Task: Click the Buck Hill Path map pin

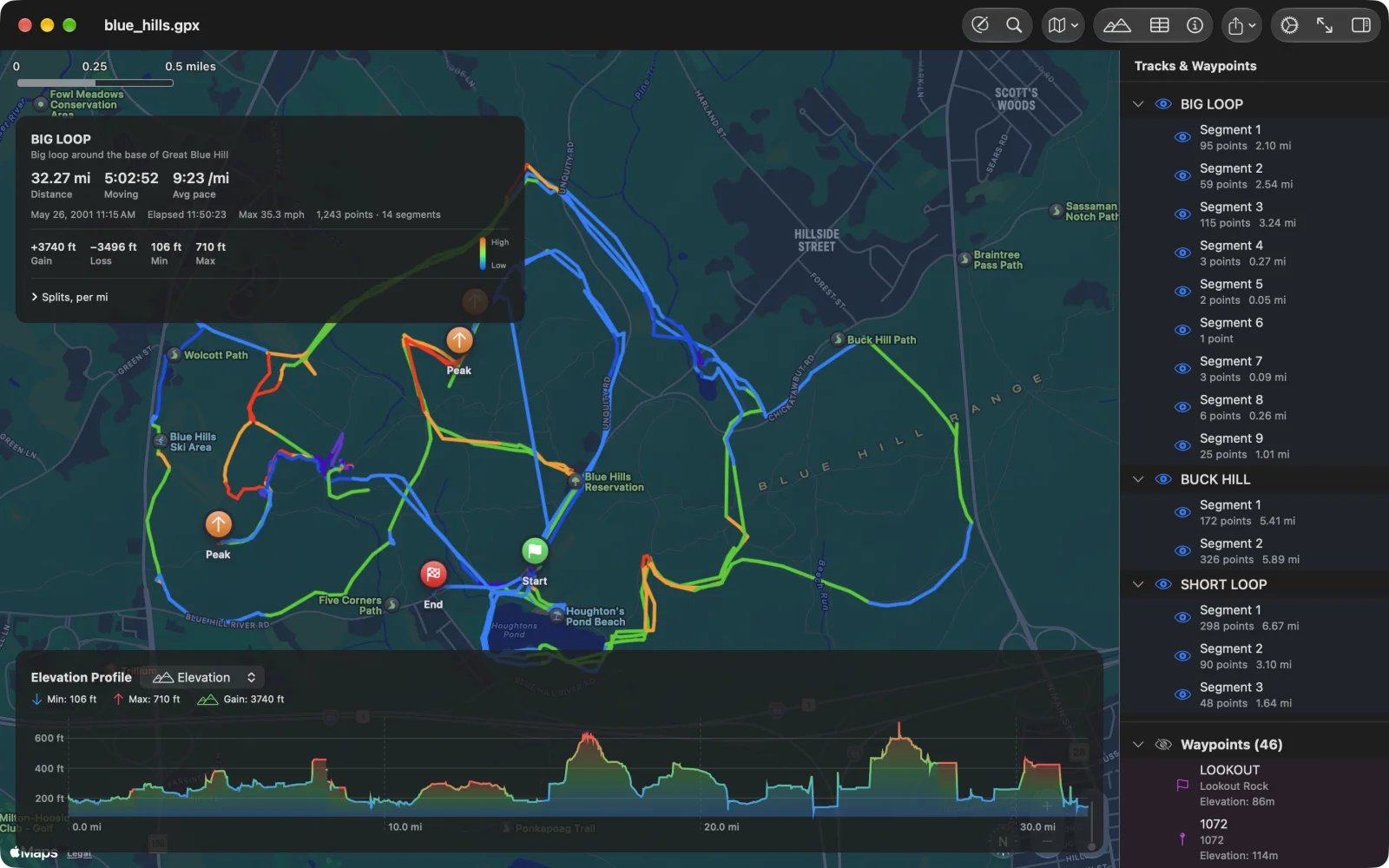Action: pos(838,339)
